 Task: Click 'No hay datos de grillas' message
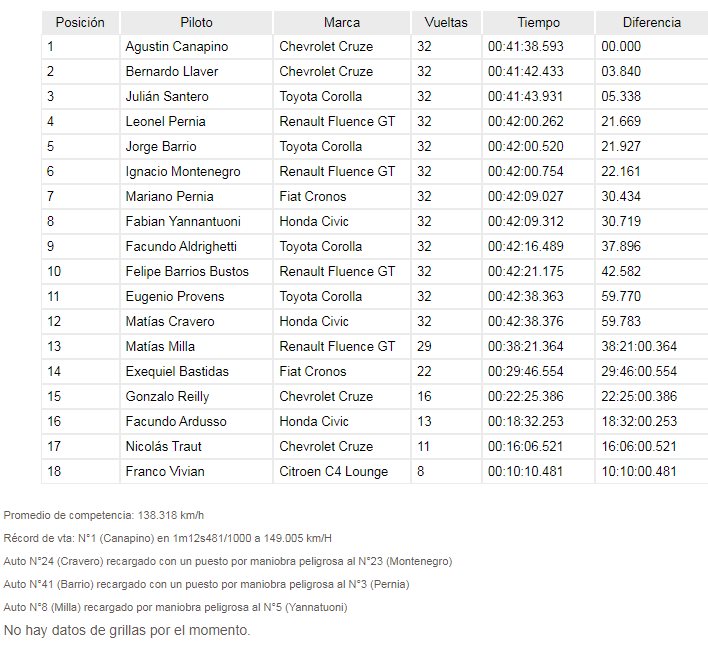click(x=127, y=631)
